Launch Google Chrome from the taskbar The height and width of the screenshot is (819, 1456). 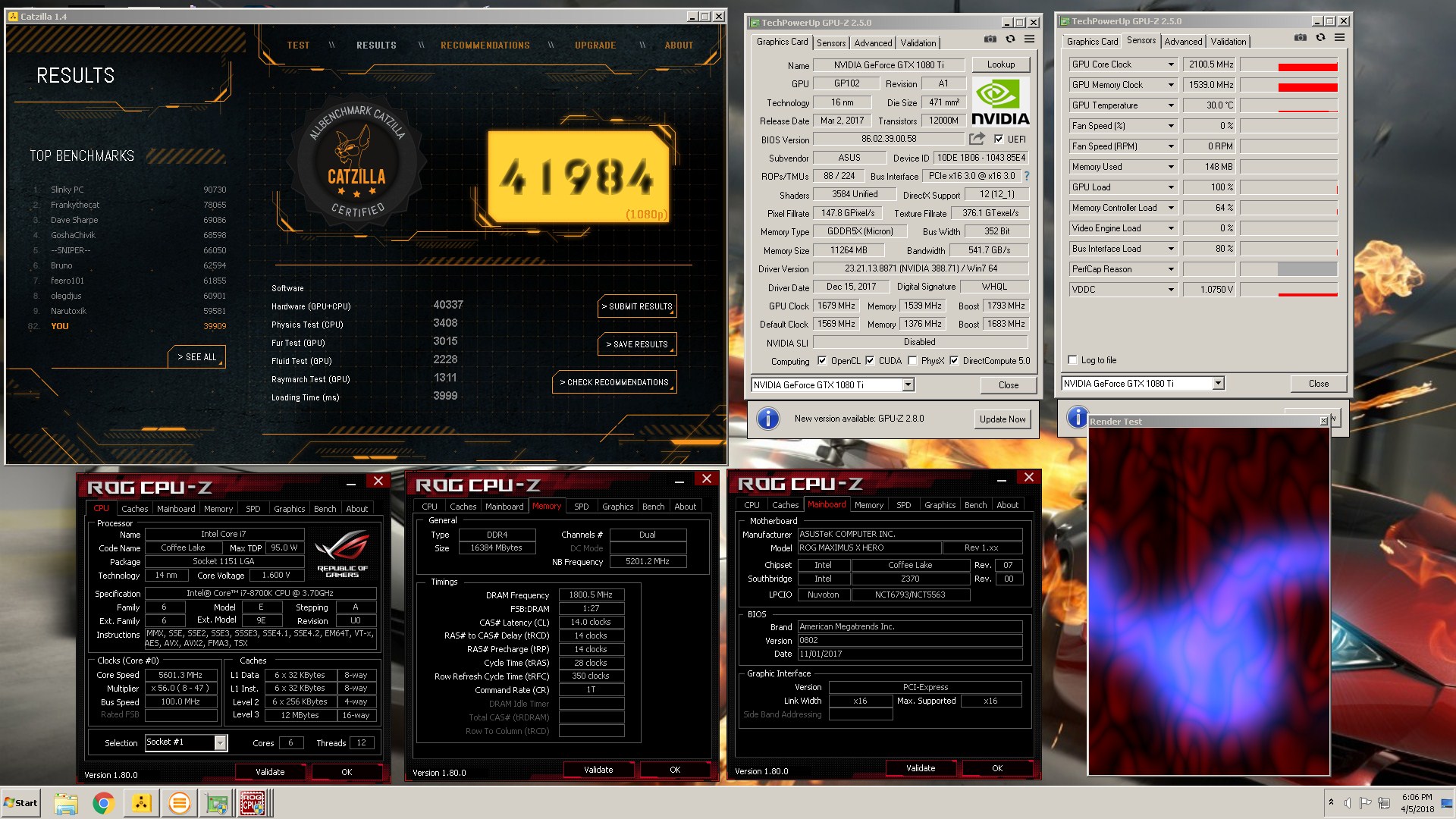(x=103, y=803)
